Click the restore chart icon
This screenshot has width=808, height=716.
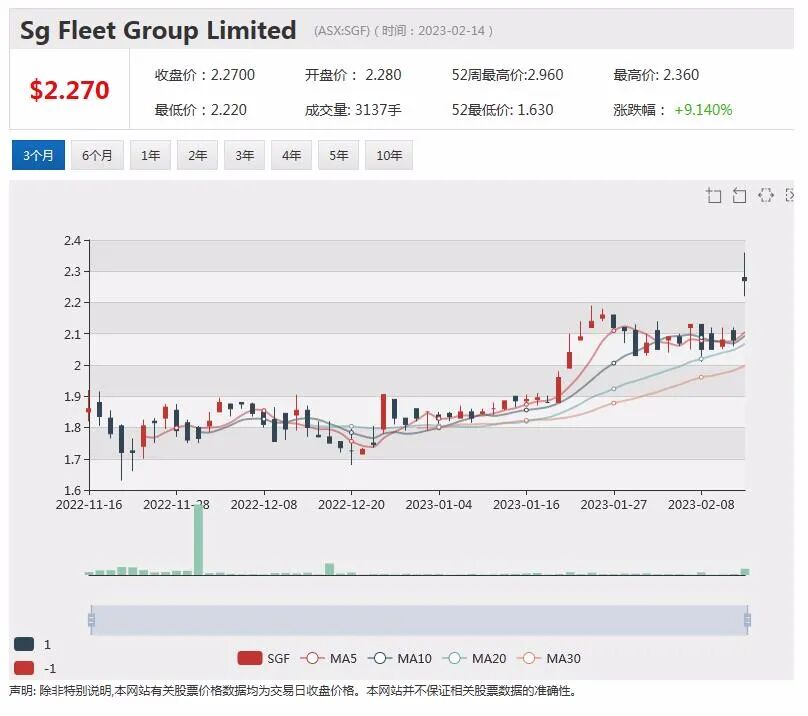(x=766, y=195)
